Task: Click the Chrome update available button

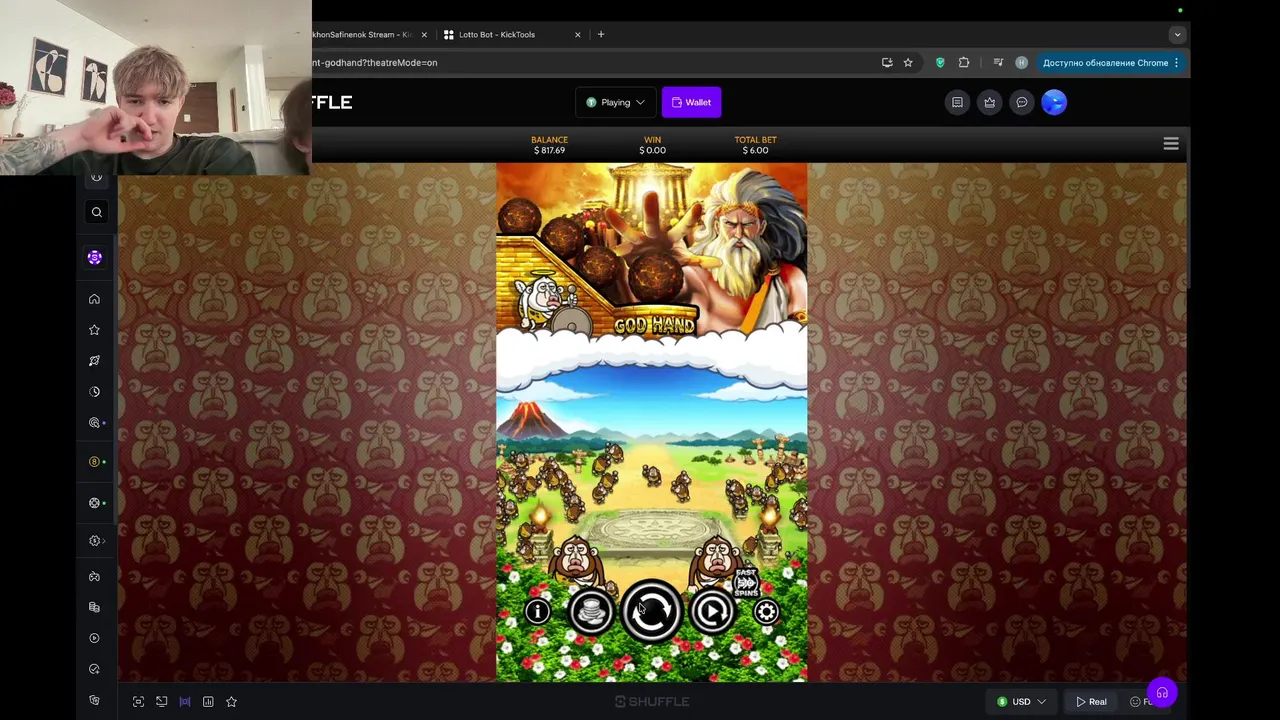Action: (1111, 62)
